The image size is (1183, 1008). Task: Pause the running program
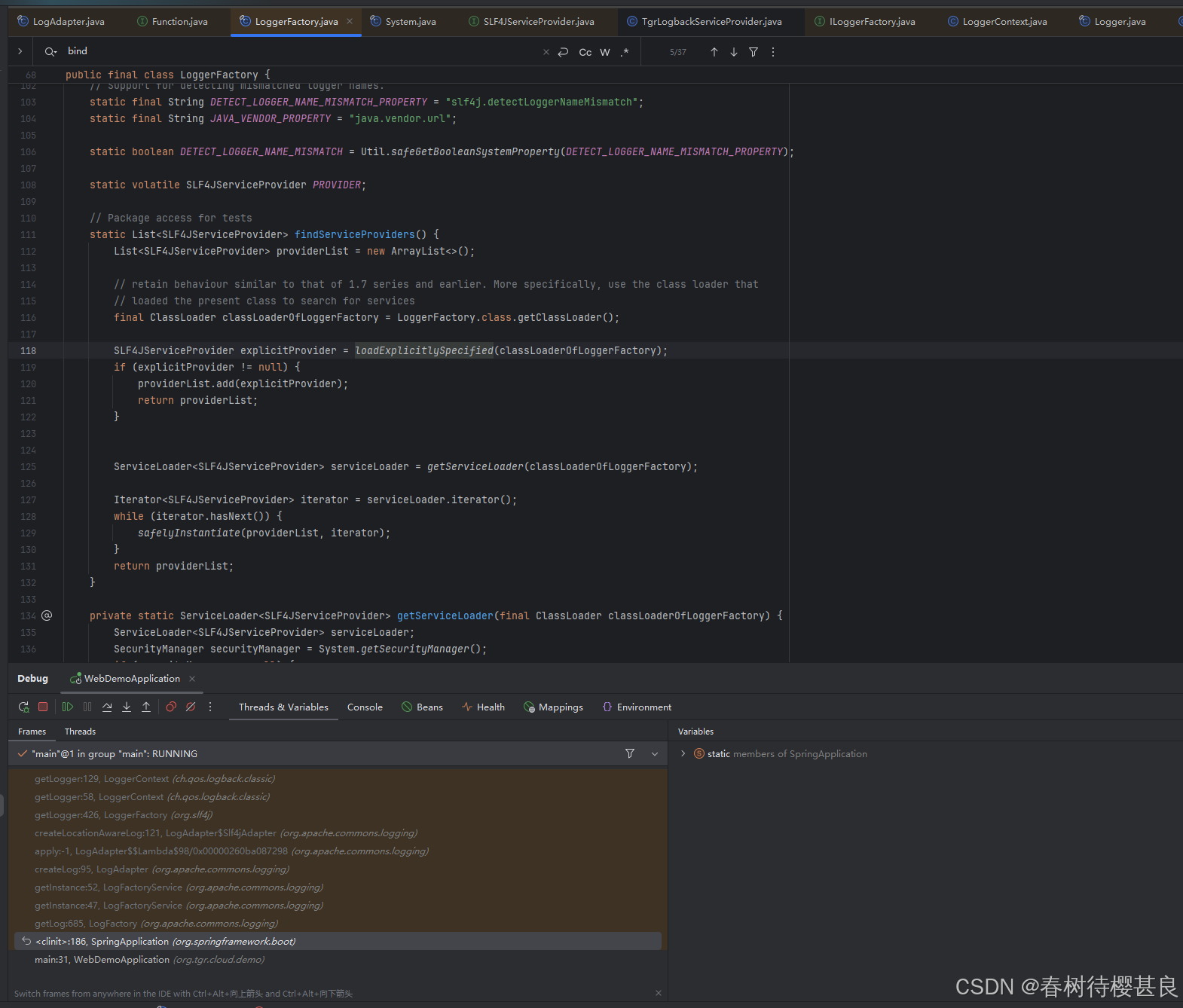coord(87,707)
